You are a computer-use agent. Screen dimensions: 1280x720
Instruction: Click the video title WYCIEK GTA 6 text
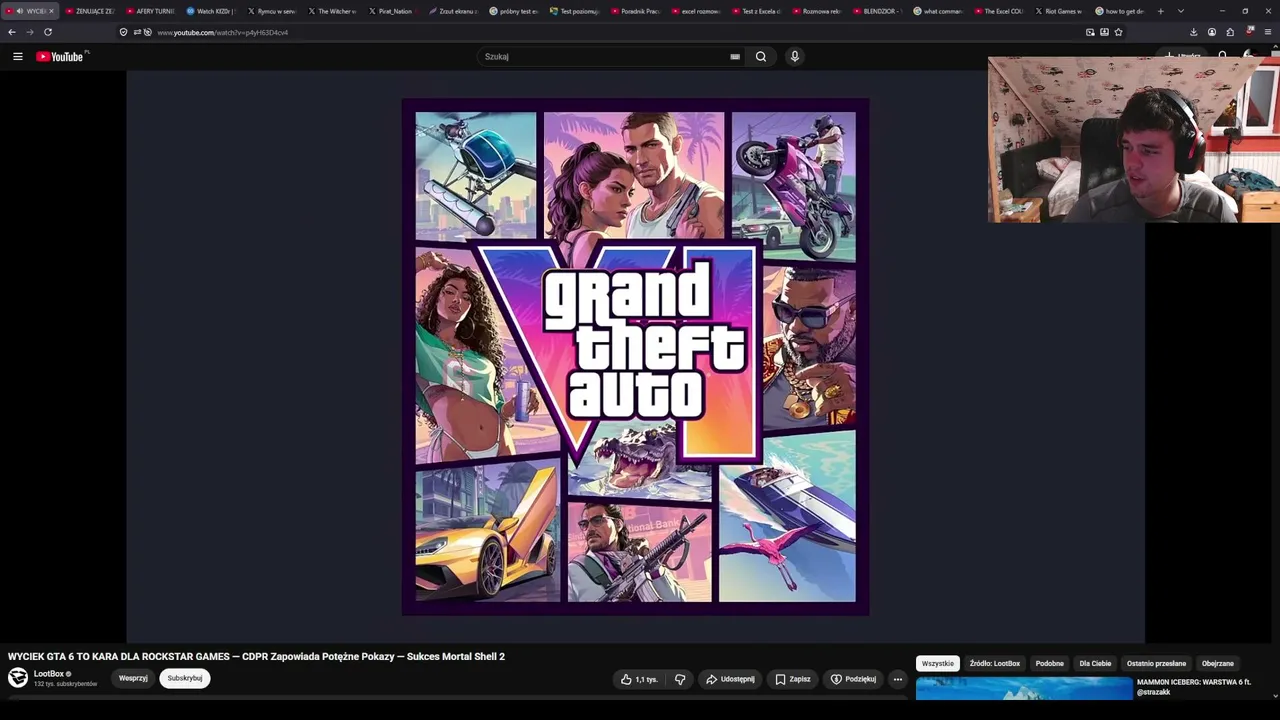(x=256, y=657)
